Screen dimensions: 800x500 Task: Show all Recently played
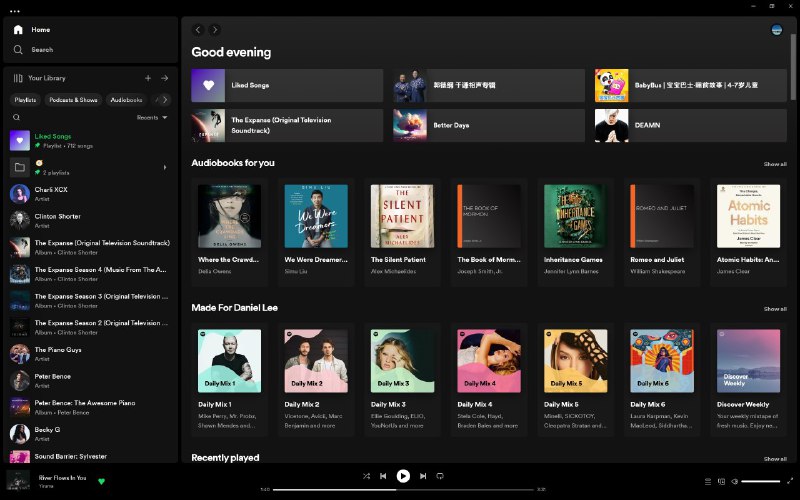tap(775, 459)
